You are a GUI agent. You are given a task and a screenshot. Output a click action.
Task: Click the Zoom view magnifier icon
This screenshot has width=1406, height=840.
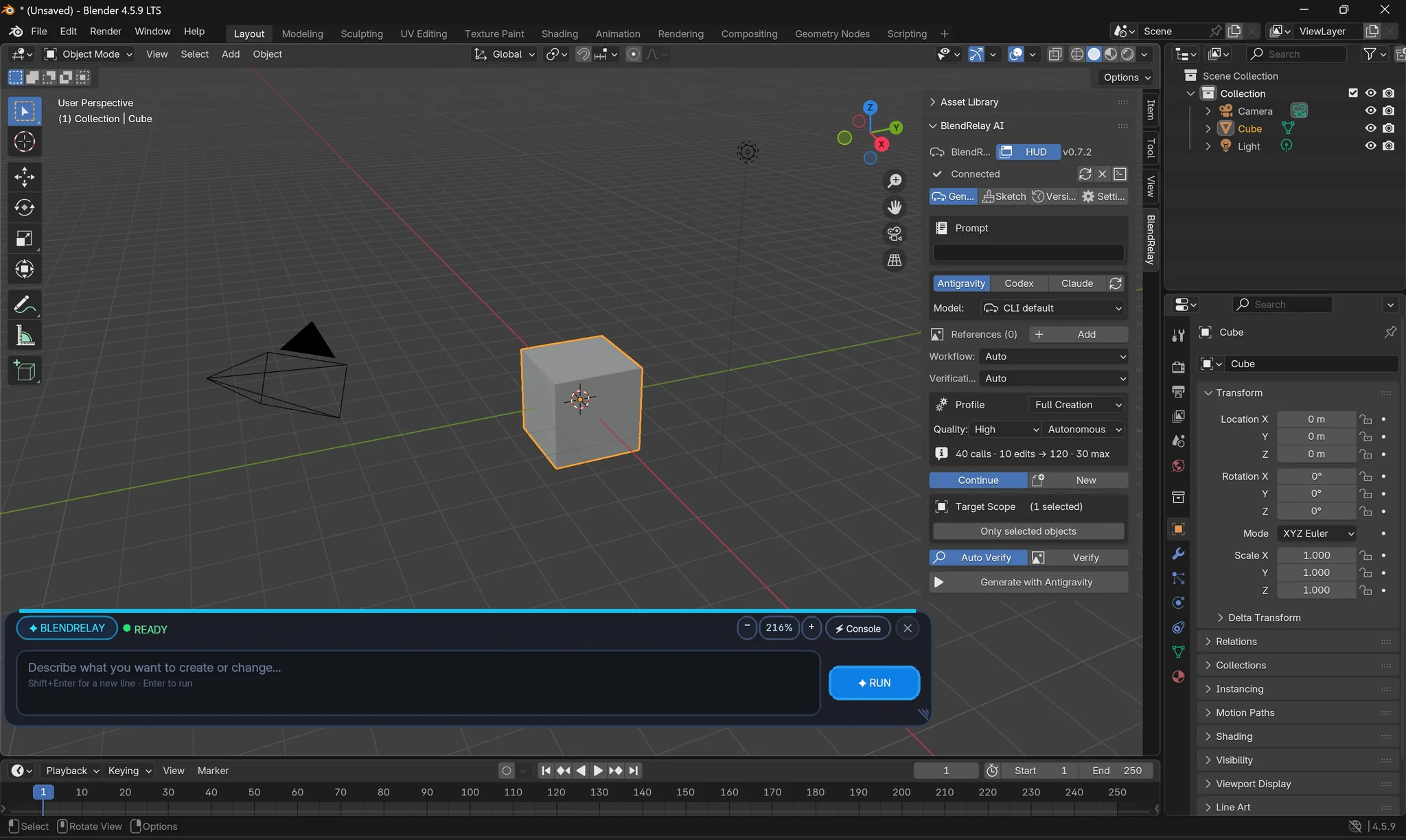pyautogui.click(x=895, y=181)
